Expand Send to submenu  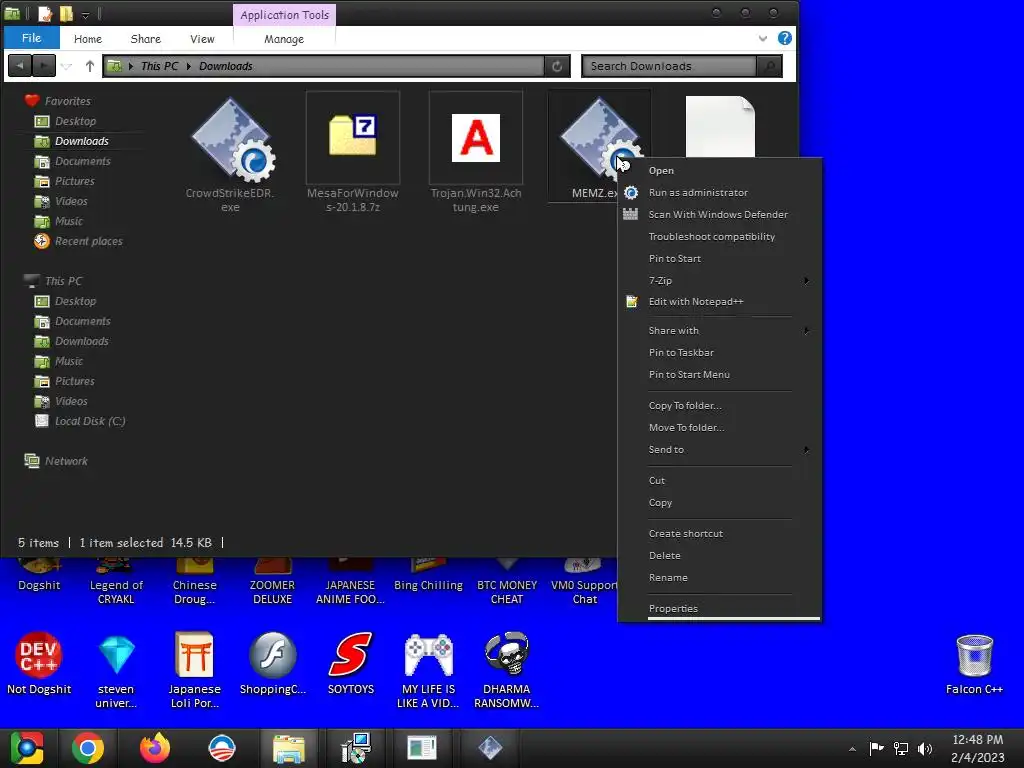pyautogui.click(x=807, y=449)
